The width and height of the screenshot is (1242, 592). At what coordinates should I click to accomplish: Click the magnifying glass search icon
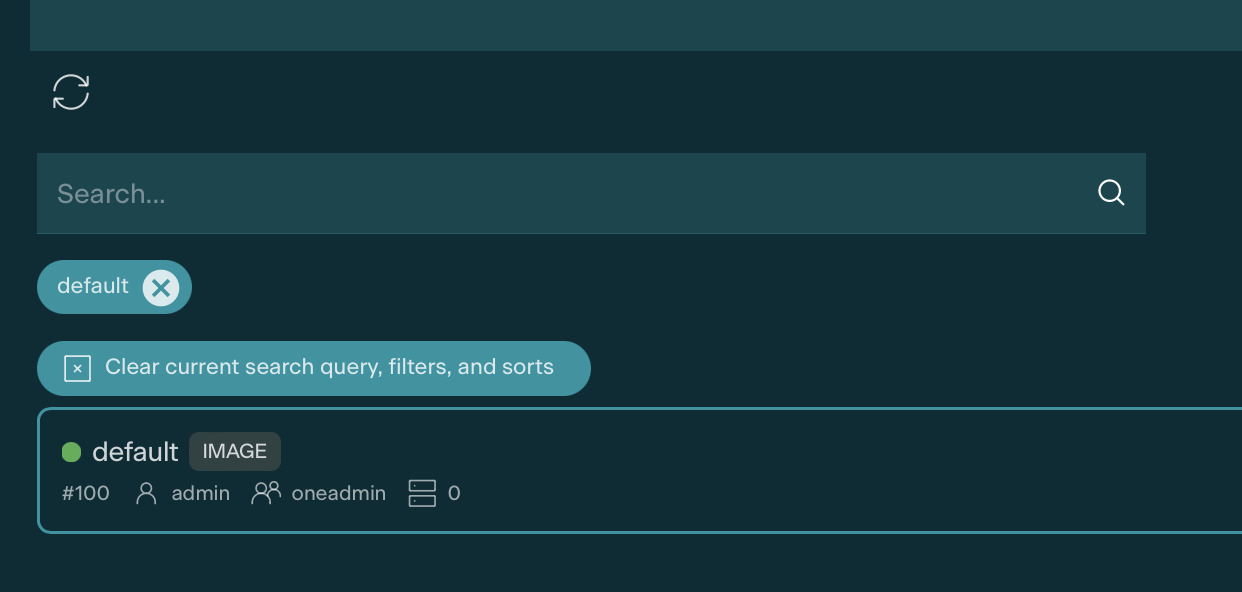(x=1111, y=193)
